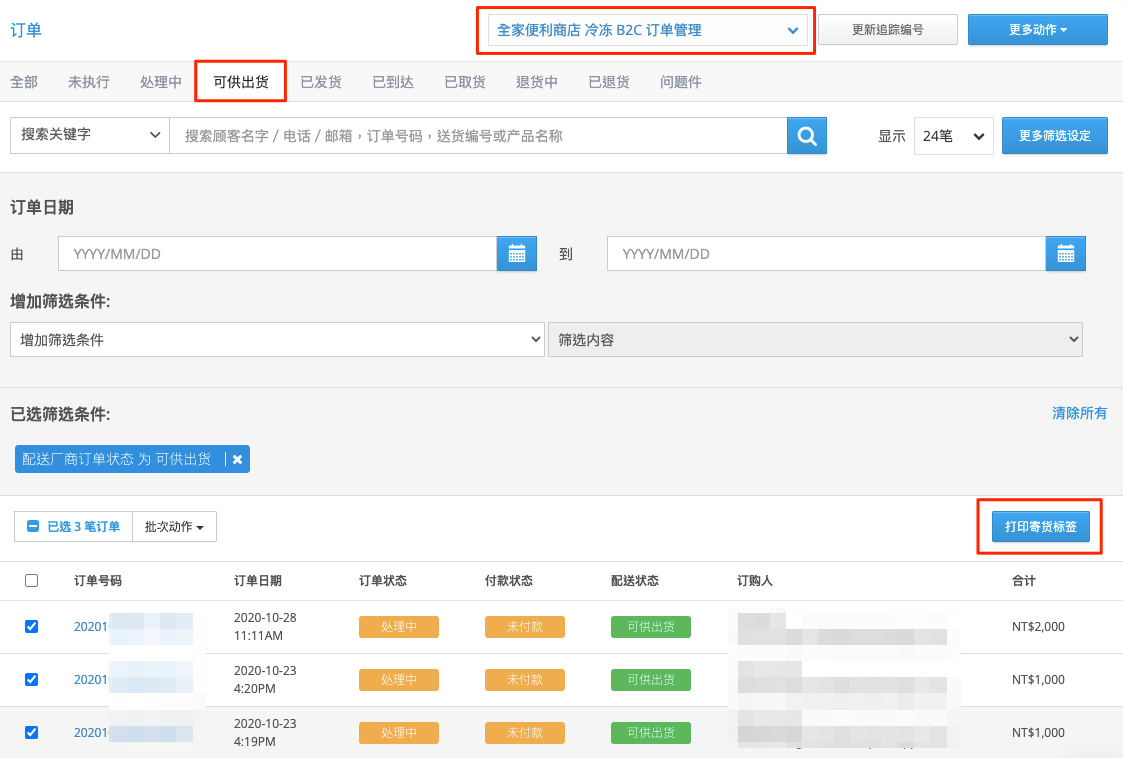
Task: Select the 可供出货 tab
Action: (241, 82)
